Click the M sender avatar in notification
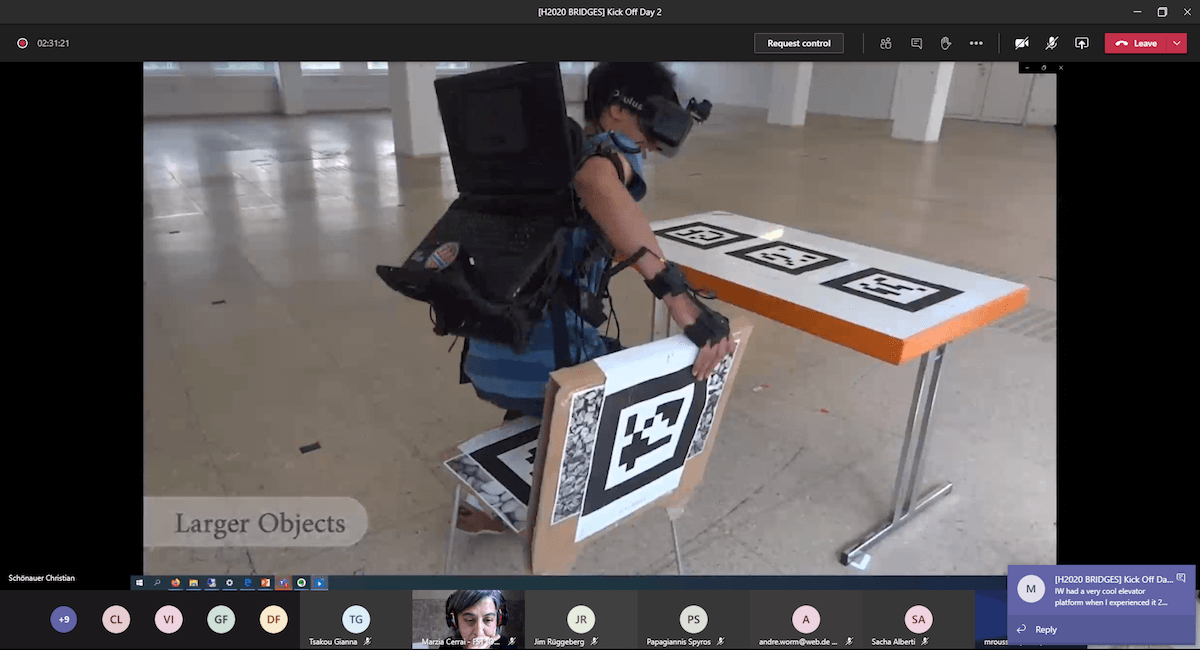 (1031, 588)
